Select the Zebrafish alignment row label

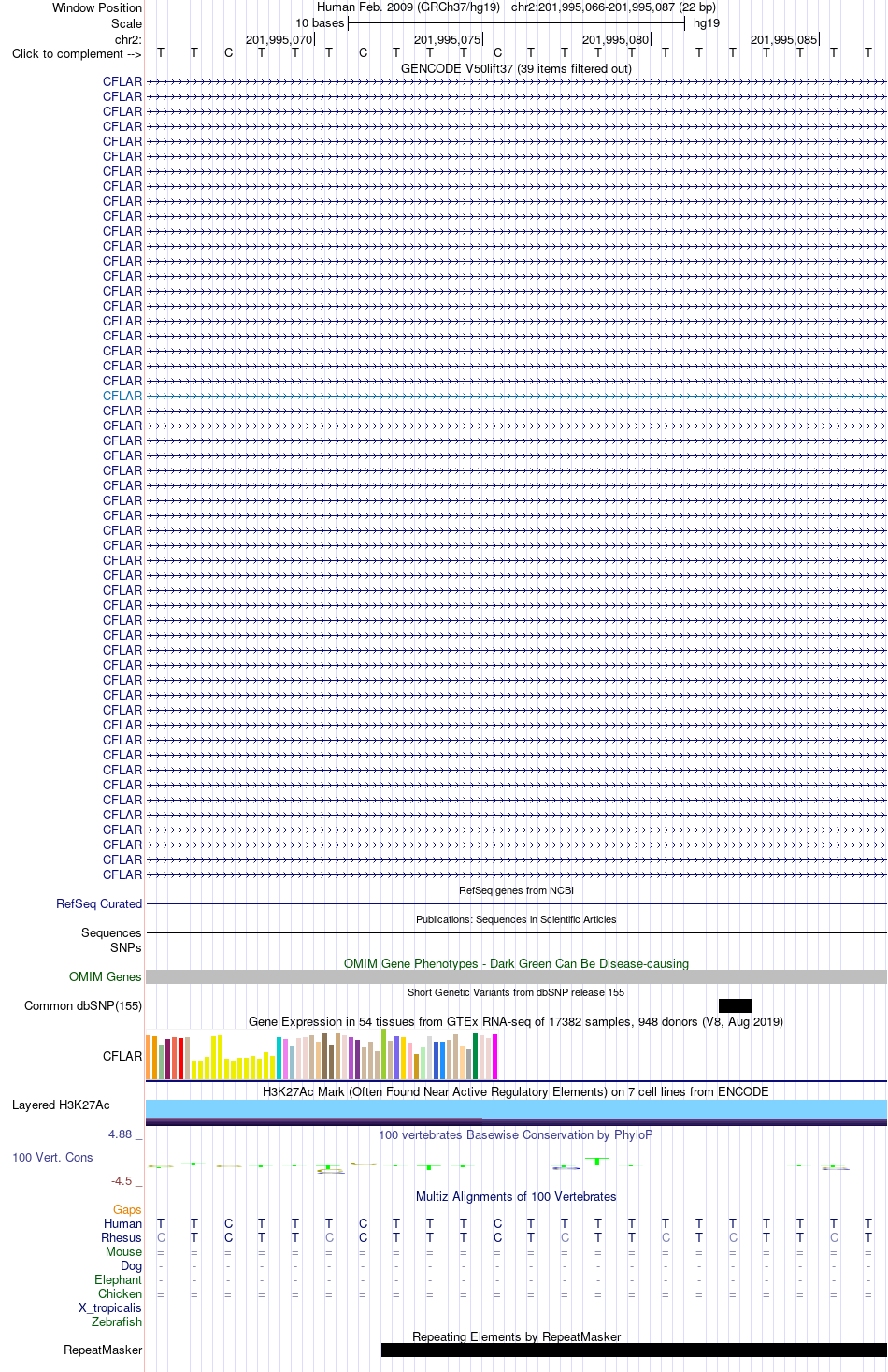[117, 1321]
